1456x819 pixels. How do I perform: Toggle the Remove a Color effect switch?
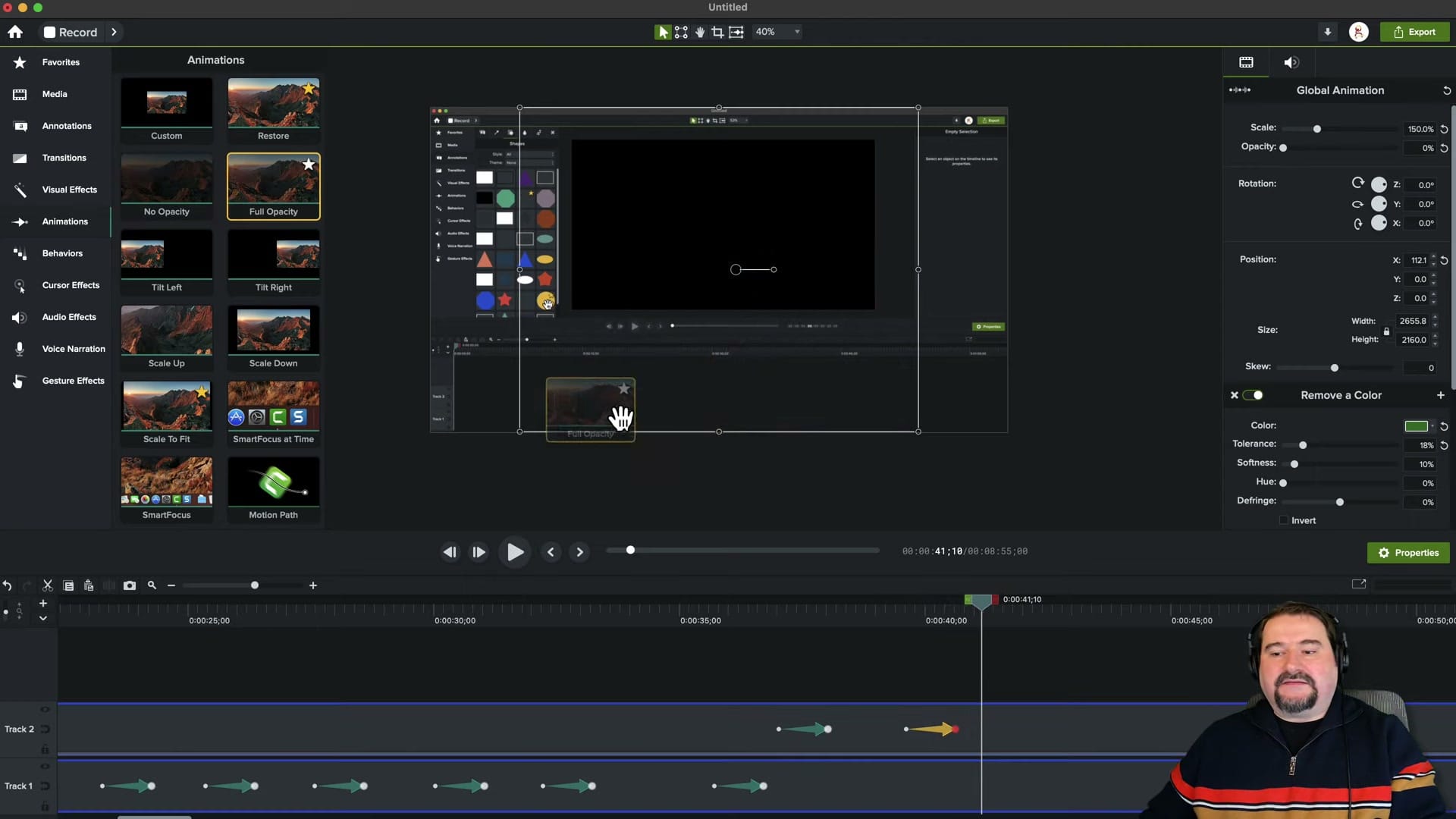click(1252, 395)
